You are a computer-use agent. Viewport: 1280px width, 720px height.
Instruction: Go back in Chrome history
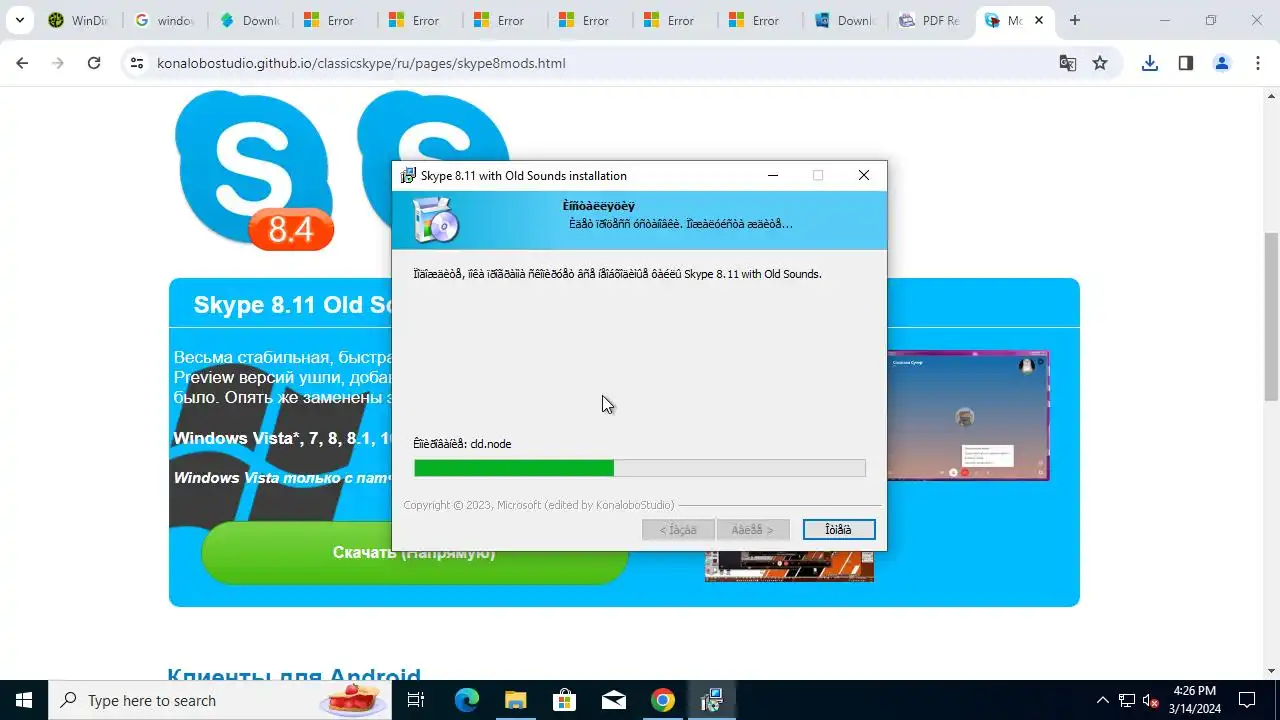(22, 63)
